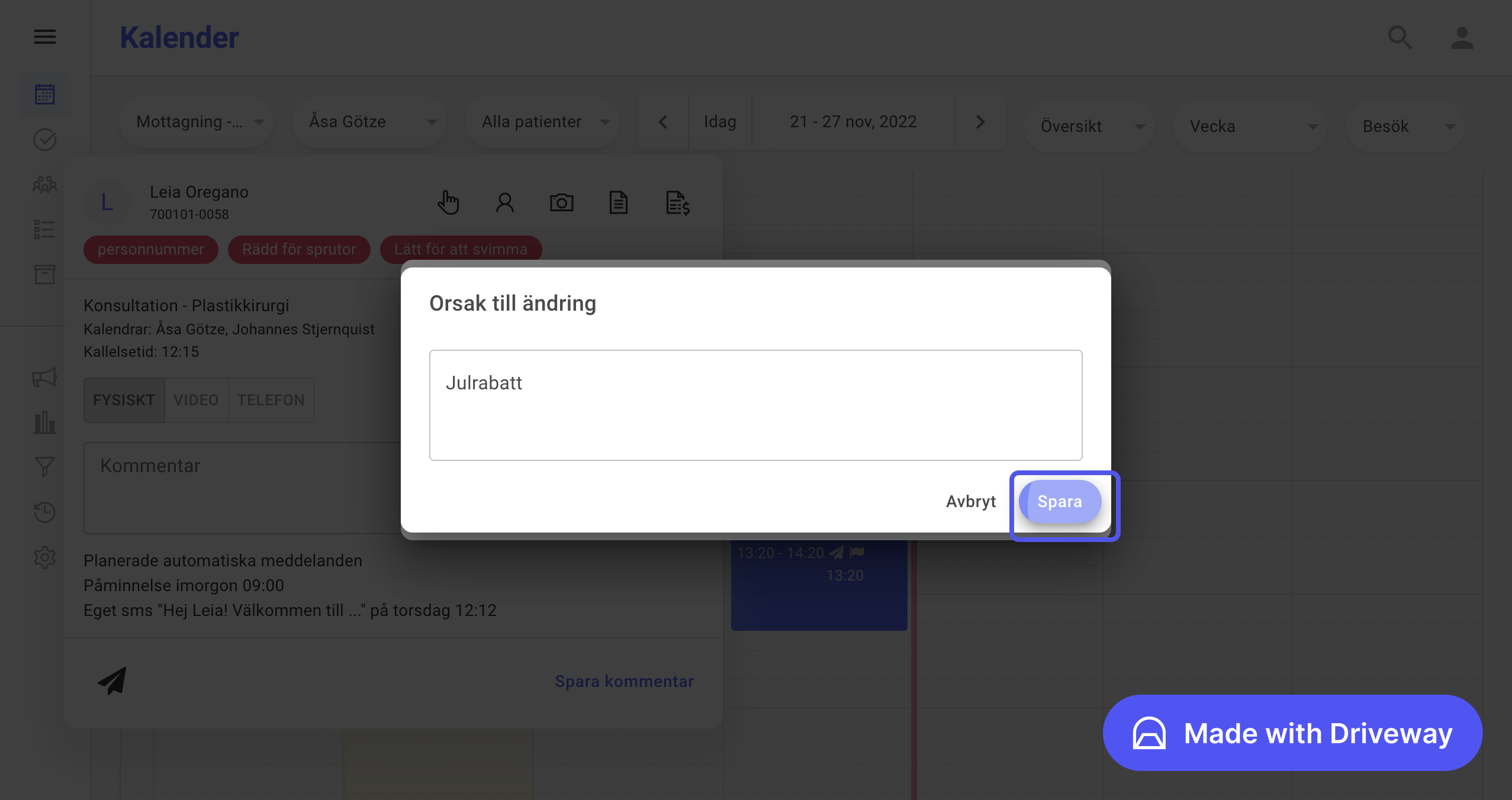Open the hamburger menu
The height and width of the screenshot is (800, 1512).
point(45,37)
